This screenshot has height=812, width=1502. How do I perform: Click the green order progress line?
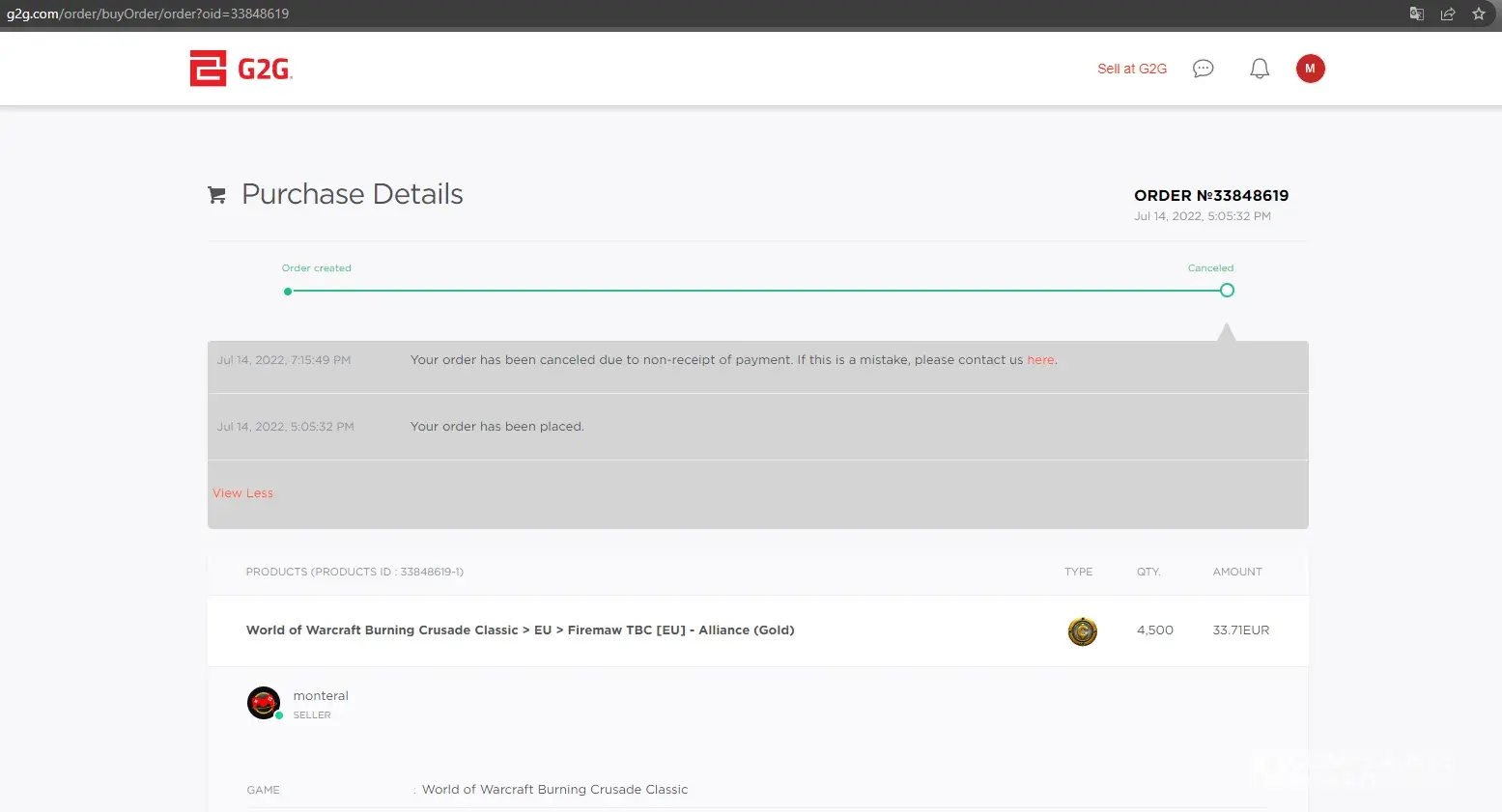click(x=753, y=291)
